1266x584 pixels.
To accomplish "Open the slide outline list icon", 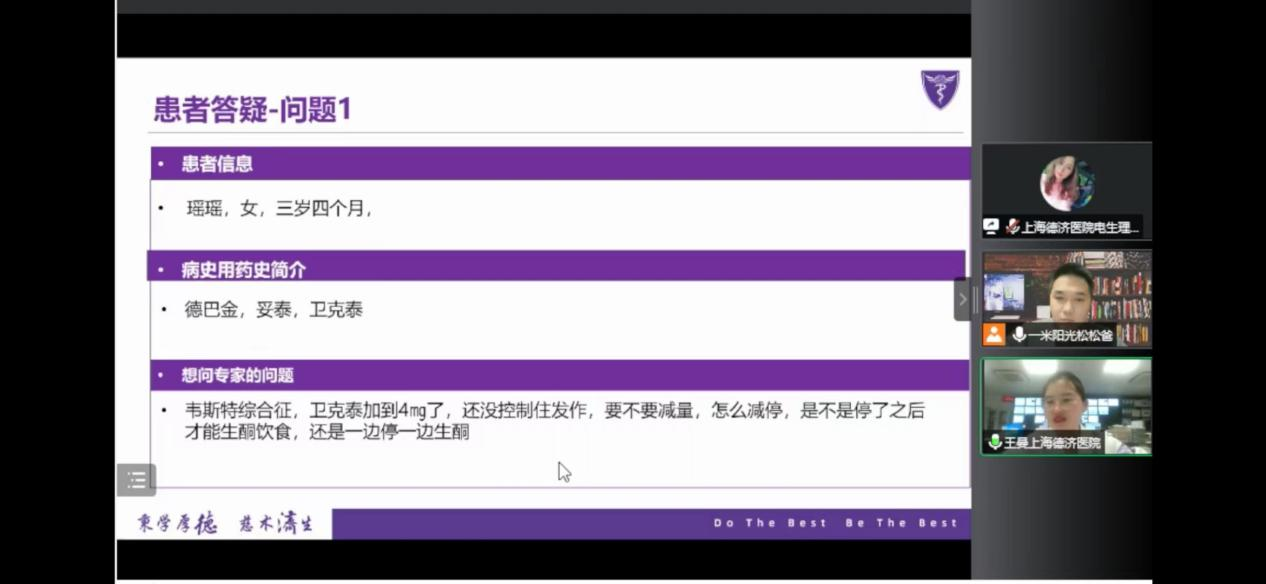I will pyautogui.click(x=136, y=480).
